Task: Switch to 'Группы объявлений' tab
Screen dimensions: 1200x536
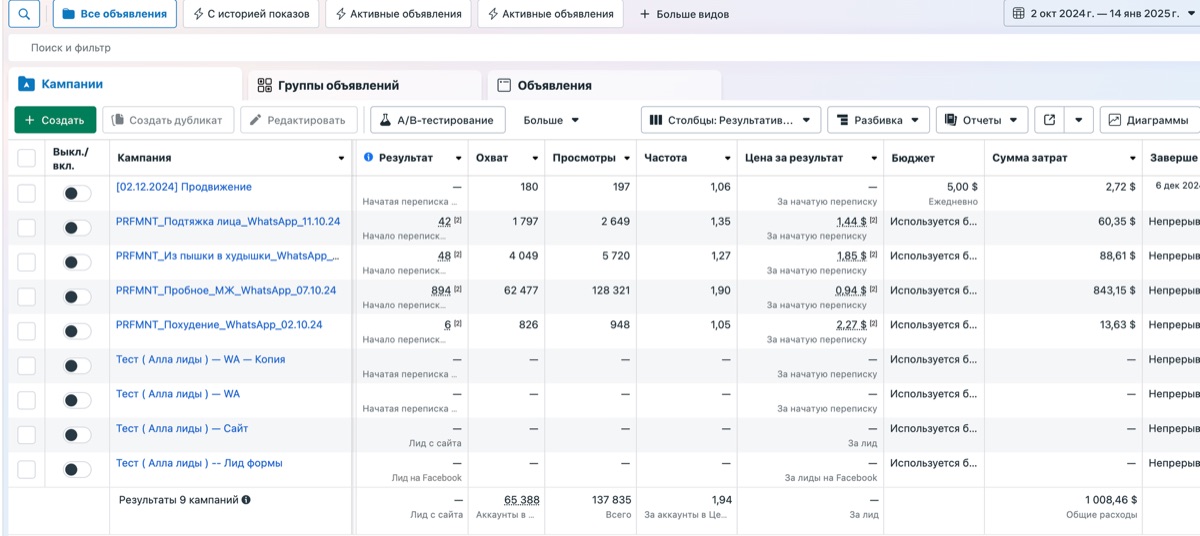Action: click(x=364, y=85)
